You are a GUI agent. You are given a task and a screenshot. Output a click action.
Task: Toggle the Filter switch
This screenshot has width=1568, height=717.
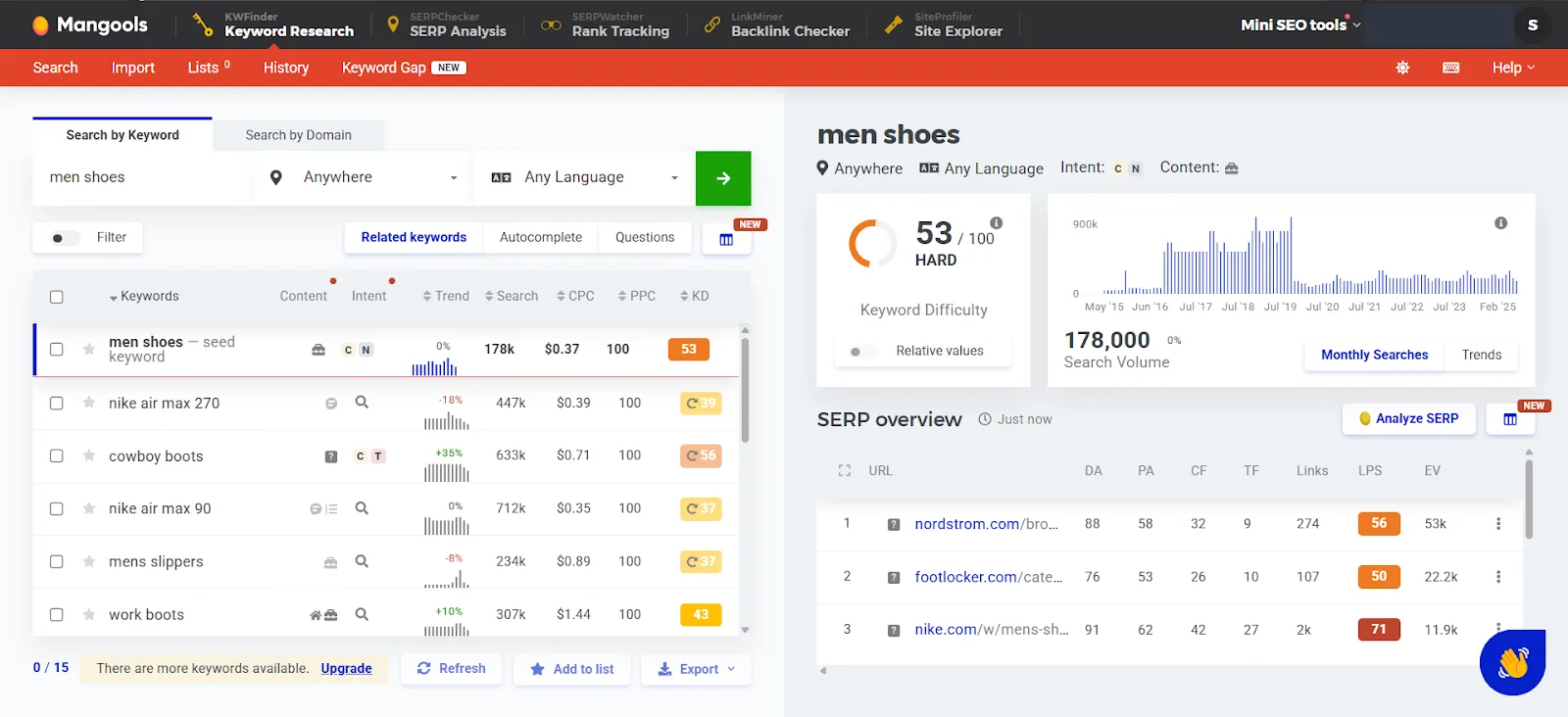coord(65,238)
